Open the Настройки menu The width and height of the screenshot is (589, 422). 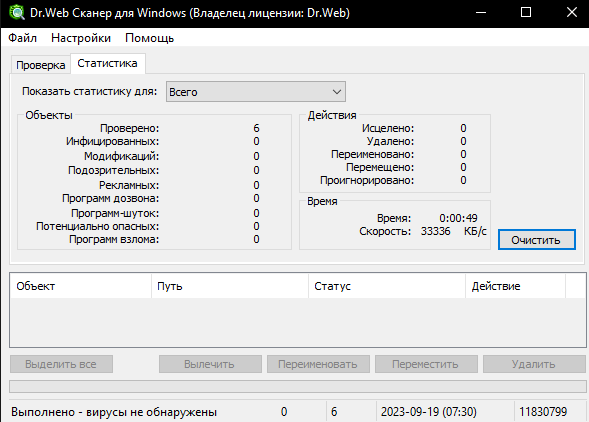[81, 38]
